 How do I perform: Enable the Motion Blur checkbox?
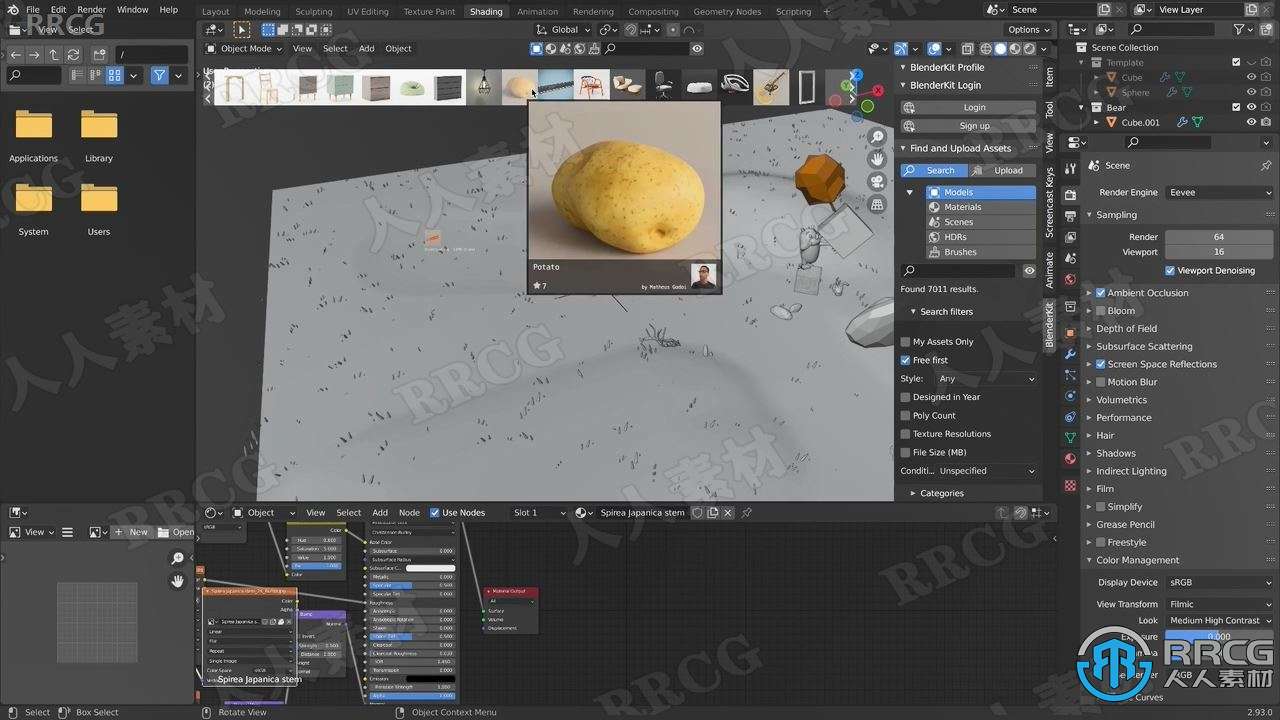[1101, 382]
